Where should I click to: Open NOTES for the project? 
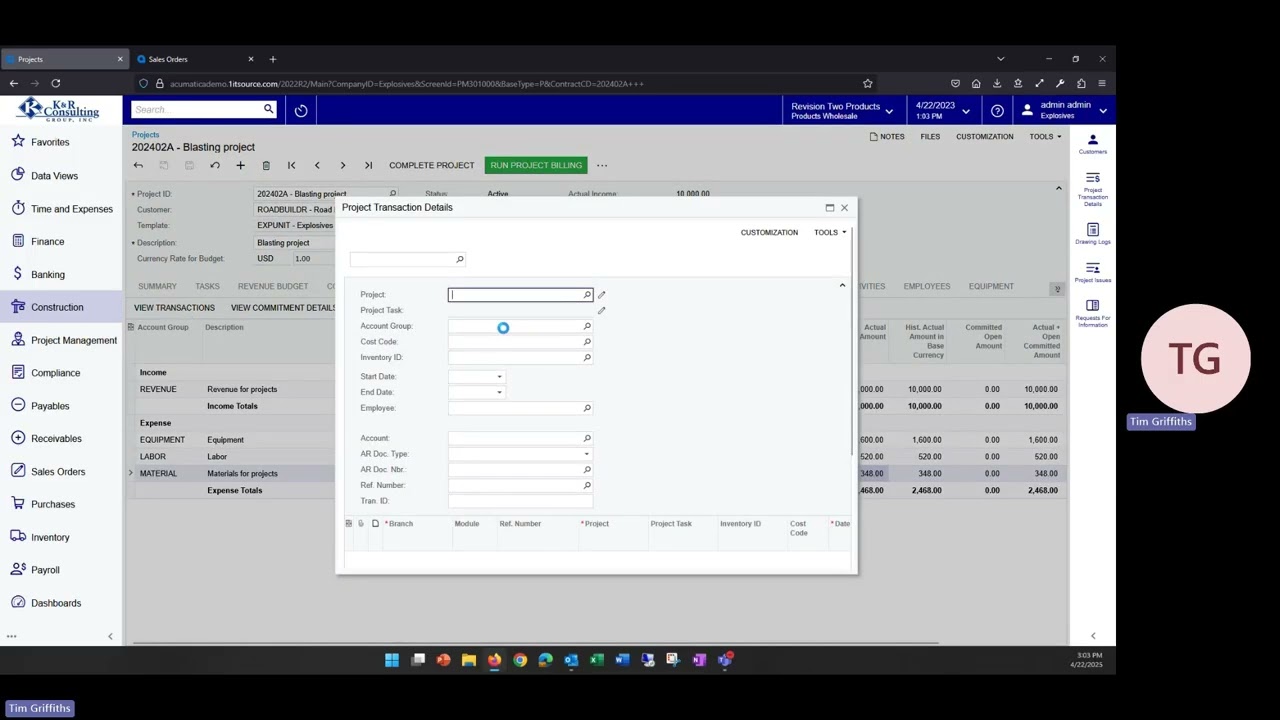tap(887, 137)
